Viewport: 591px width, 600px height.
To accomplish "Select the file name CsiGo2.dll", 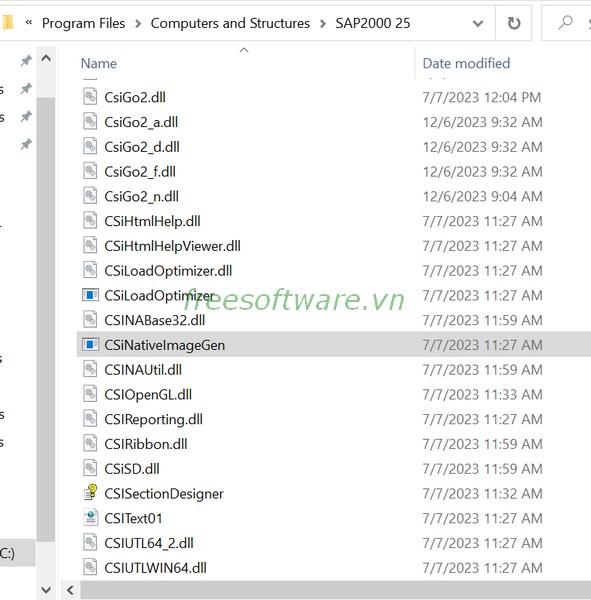I will click(135, 97).
